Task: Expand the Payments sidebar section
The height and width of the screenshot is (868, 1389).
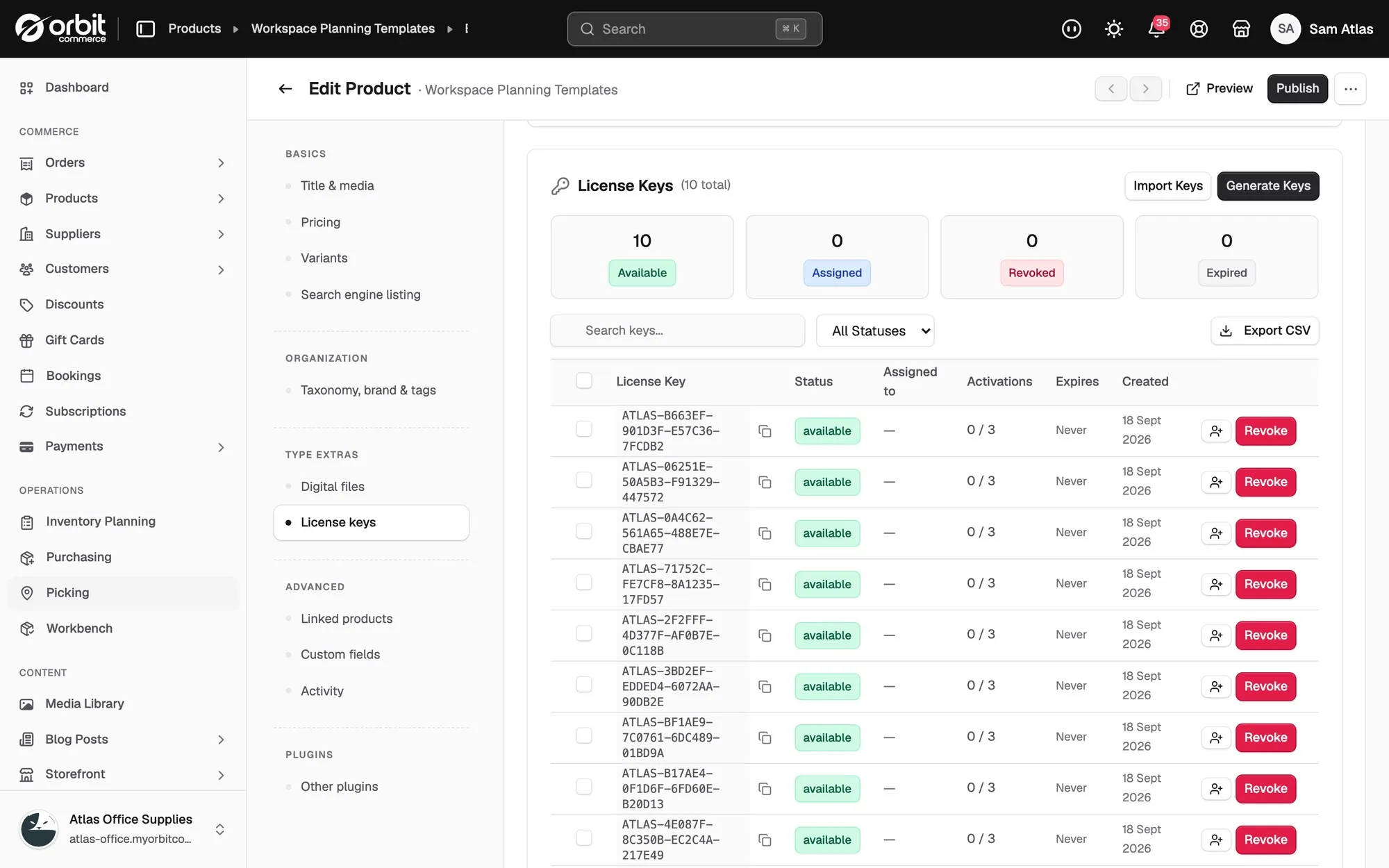Action: pyautogui.click(x=221, y=447)
